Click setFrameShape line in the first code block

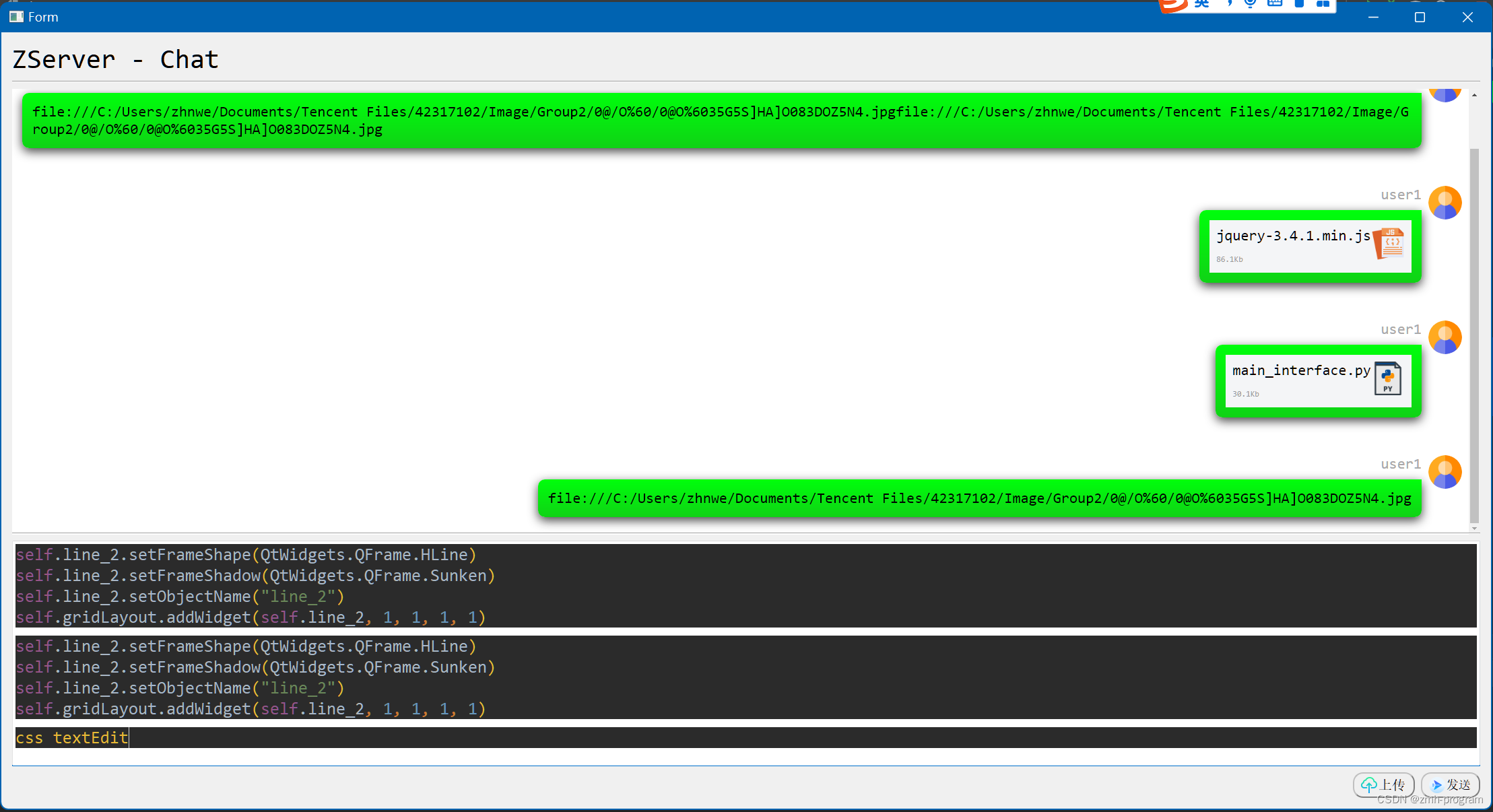[x=246, y=555]
